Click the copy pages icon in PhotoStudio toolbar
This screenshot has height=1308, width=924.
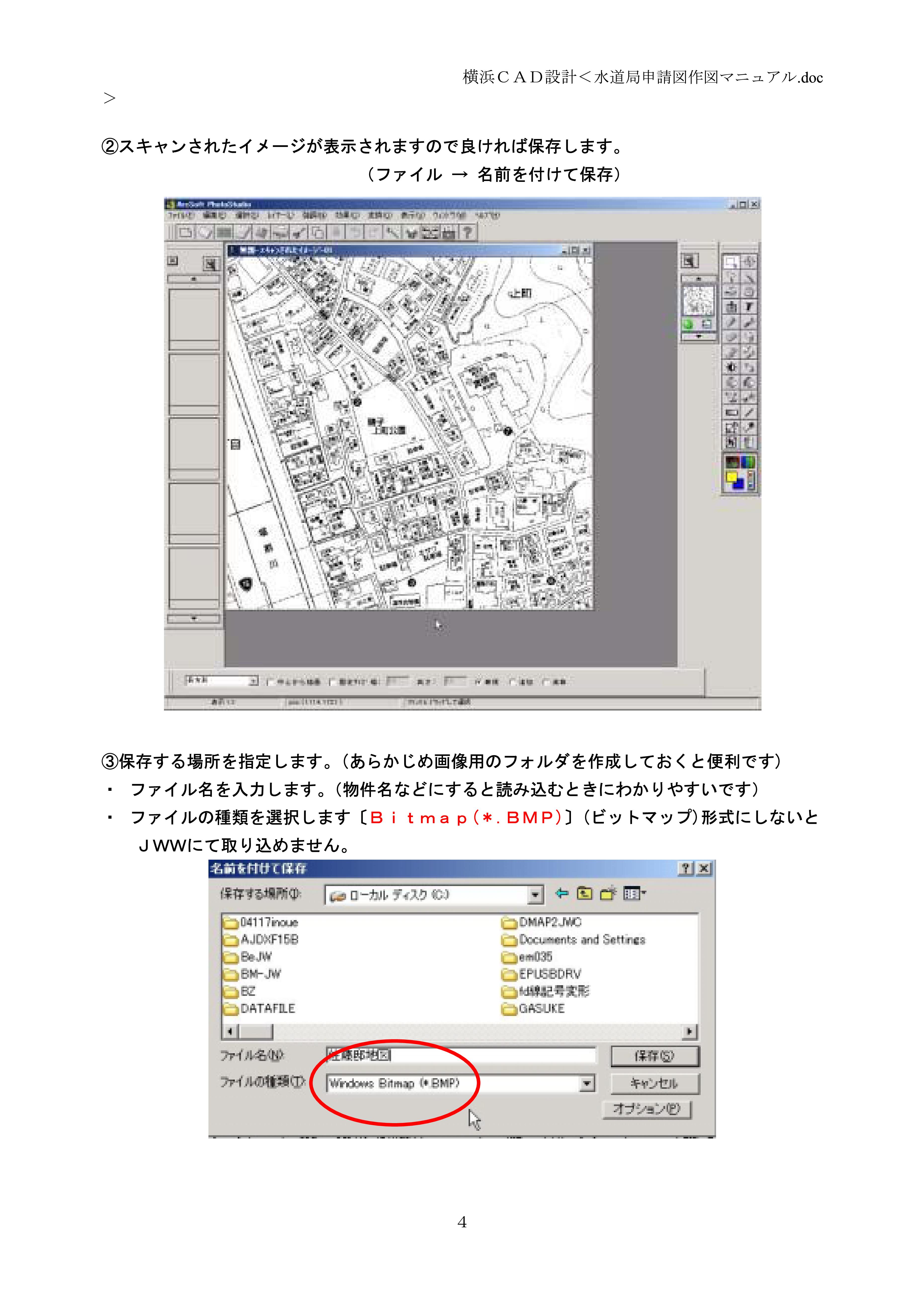pos(318,232)
